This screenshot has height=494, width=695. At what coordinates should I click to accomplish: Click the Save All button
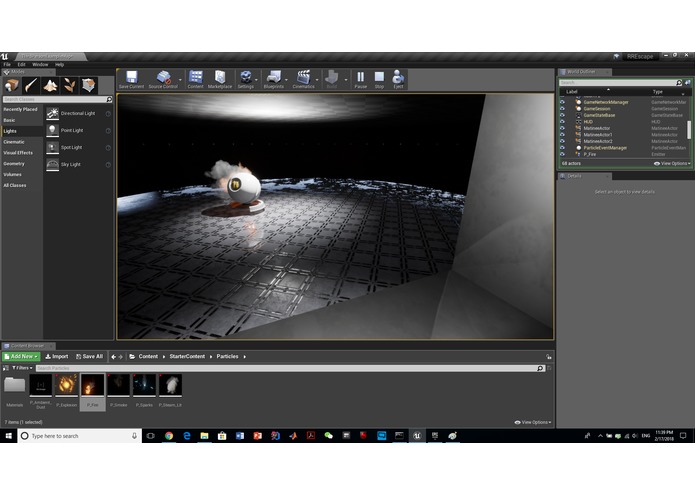[x=89, y=357]
